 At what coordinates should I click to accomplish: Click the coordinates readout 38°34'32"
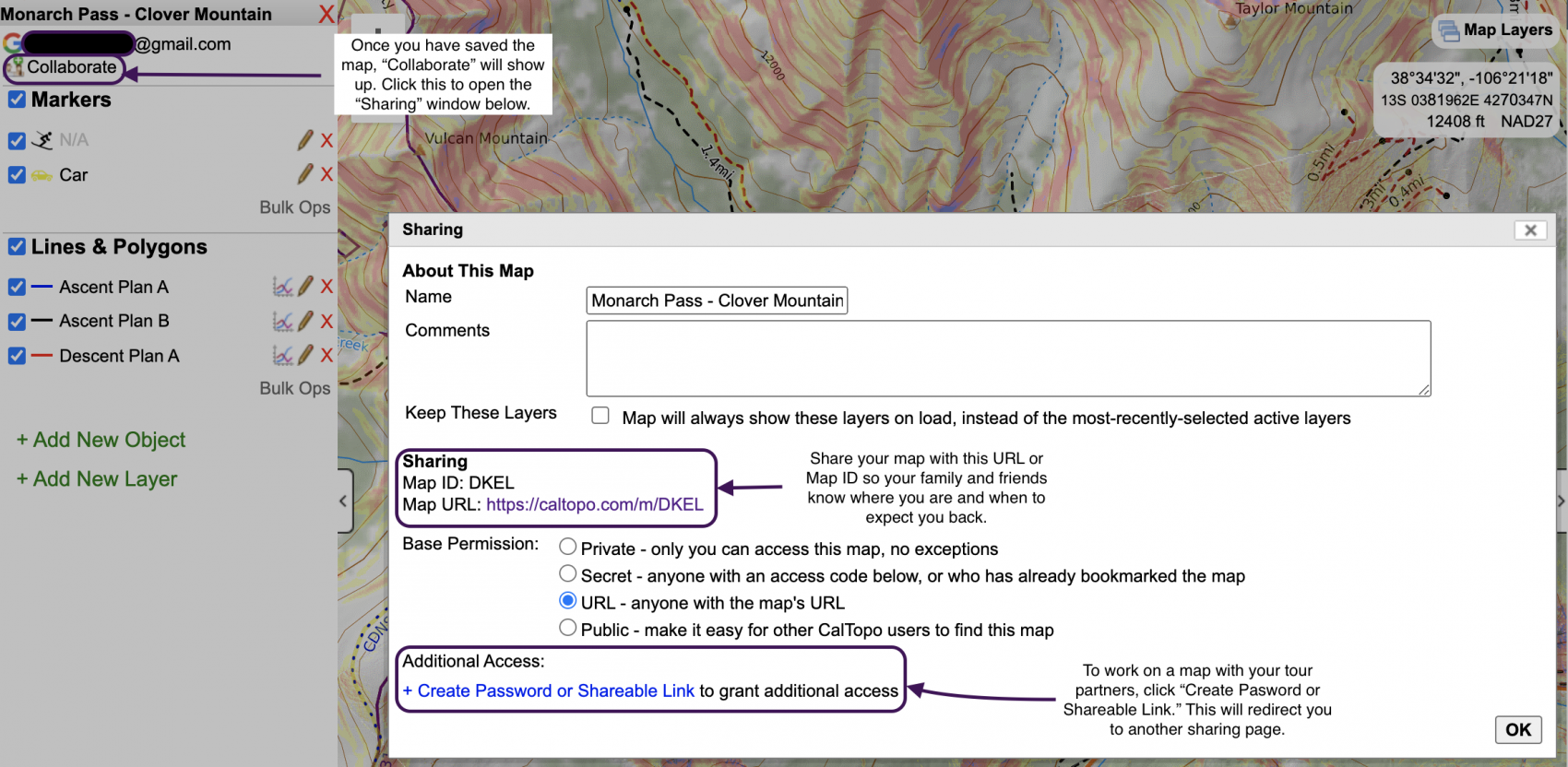coord(1471,78)
